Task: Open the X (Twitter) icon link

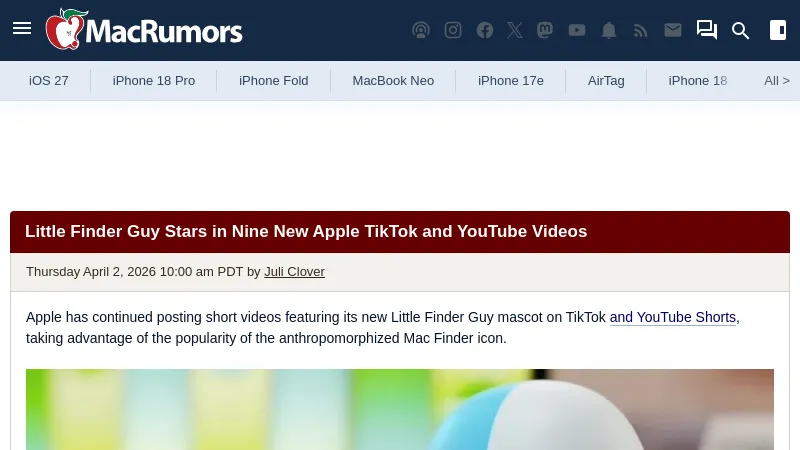Action: (x=515, y=30)
